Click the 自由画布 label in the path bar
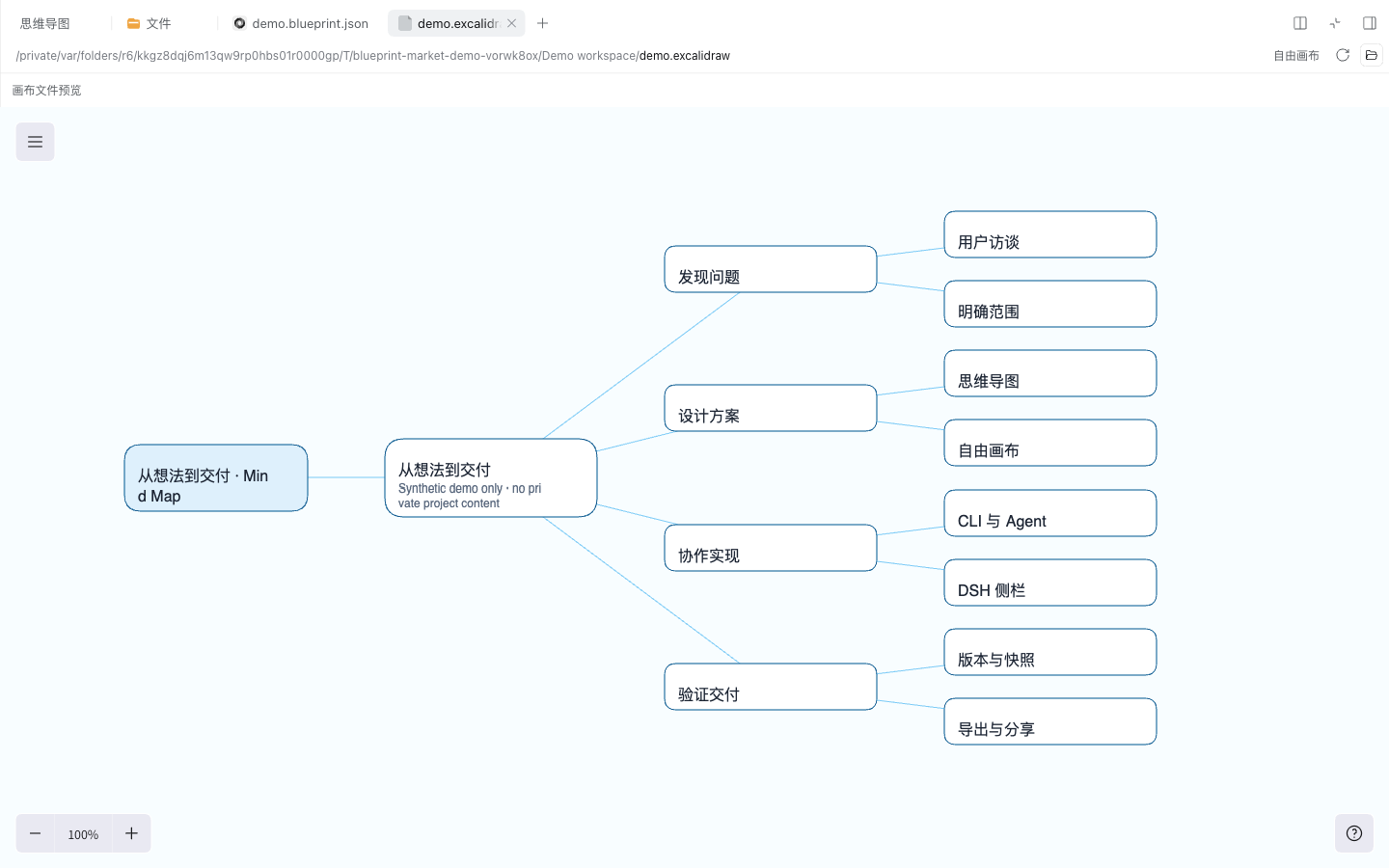The image size is (1389, 868). pos(1296,56)
